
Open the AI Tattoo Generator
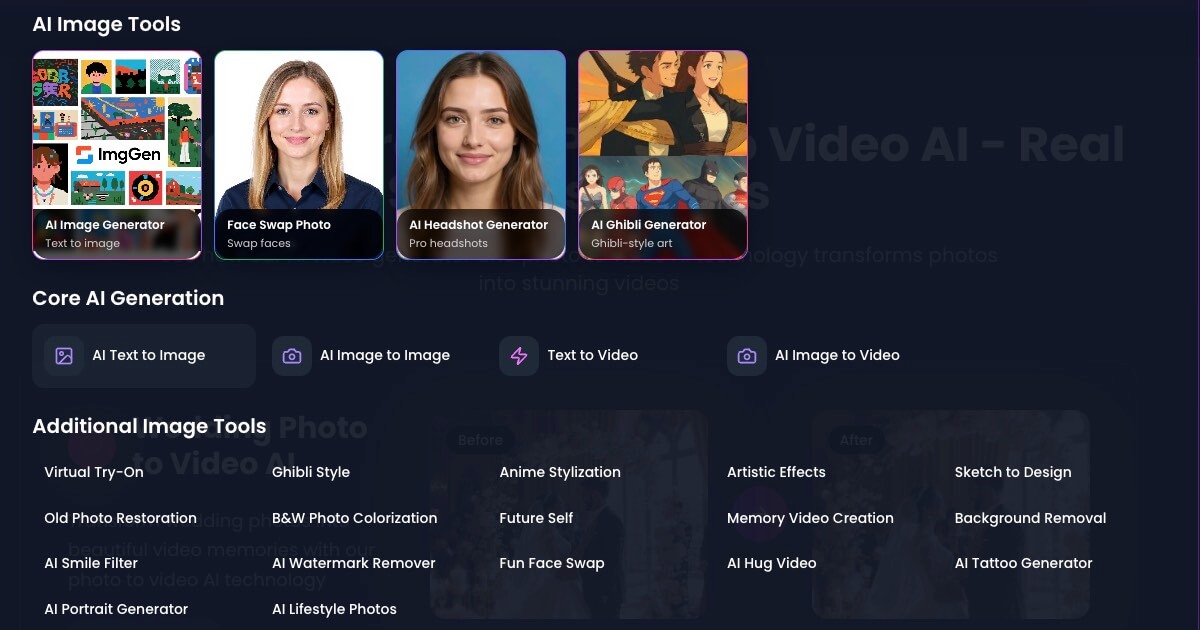(1024, 563)
